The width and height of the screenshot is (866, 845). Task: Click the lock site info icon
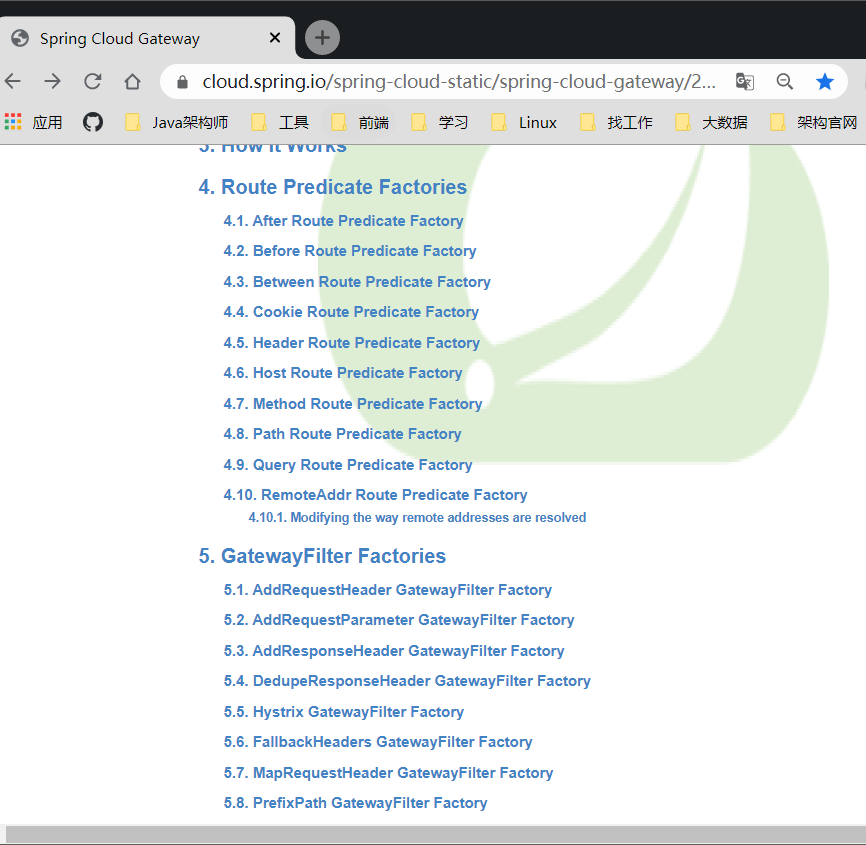(x=182, y=82)
